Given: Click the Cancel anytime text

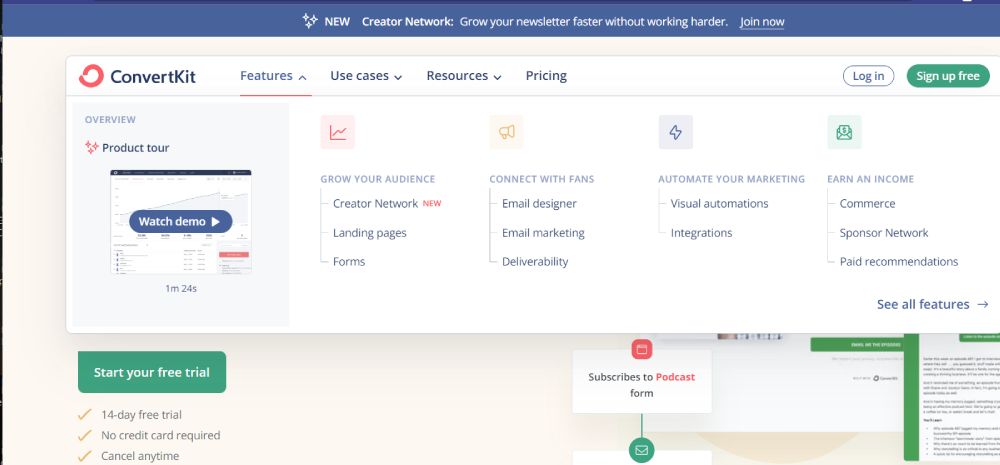Looking at the screenshot, I should coord(140,456).
